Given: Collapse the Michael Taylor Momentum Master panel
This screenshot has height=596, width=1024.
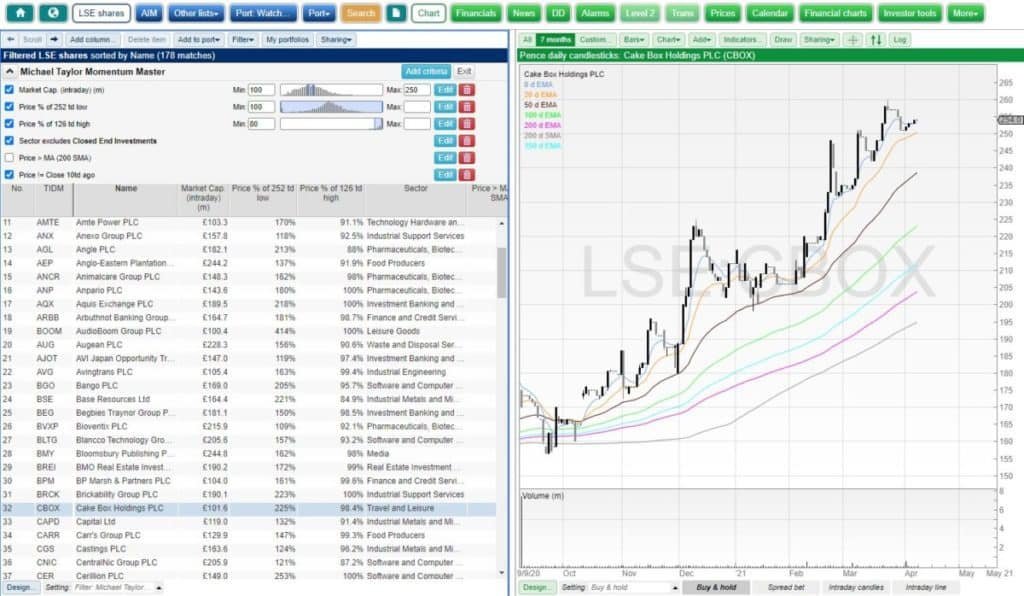Looking at the screenshot, I should click(9, 73).
